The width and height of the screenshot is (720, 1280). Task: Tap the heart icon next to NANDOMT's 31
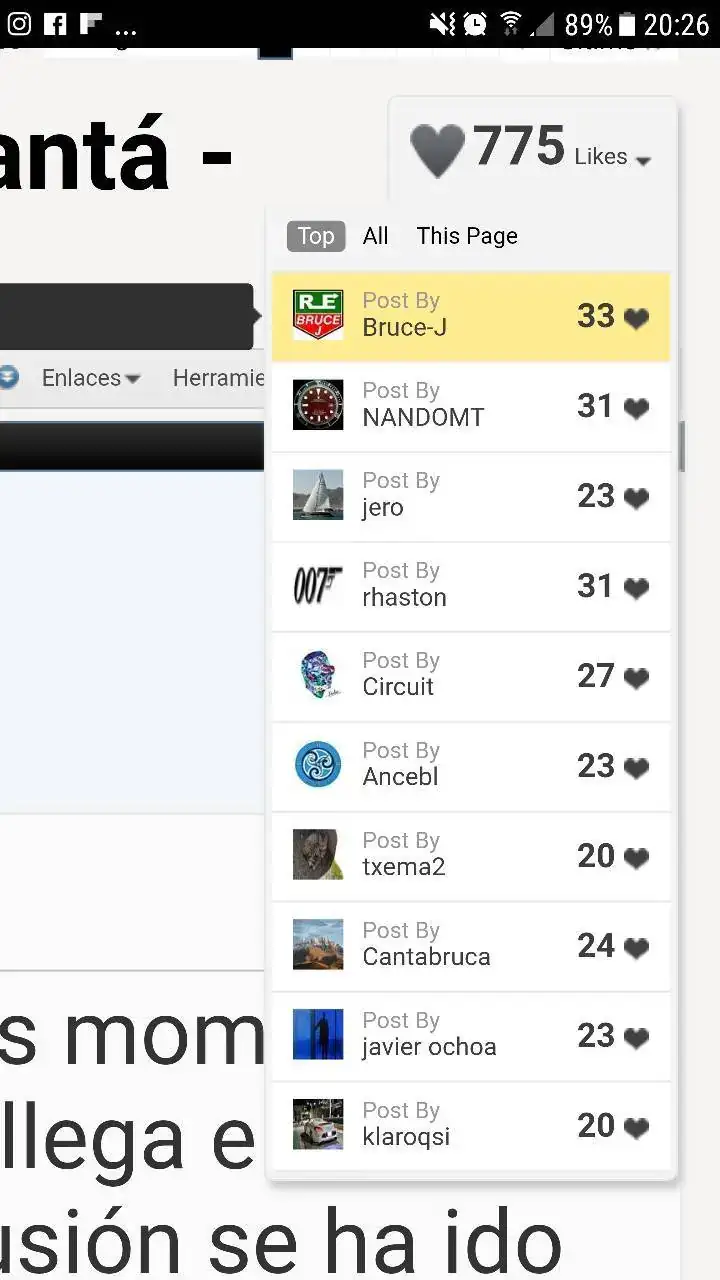pos(636,407)
